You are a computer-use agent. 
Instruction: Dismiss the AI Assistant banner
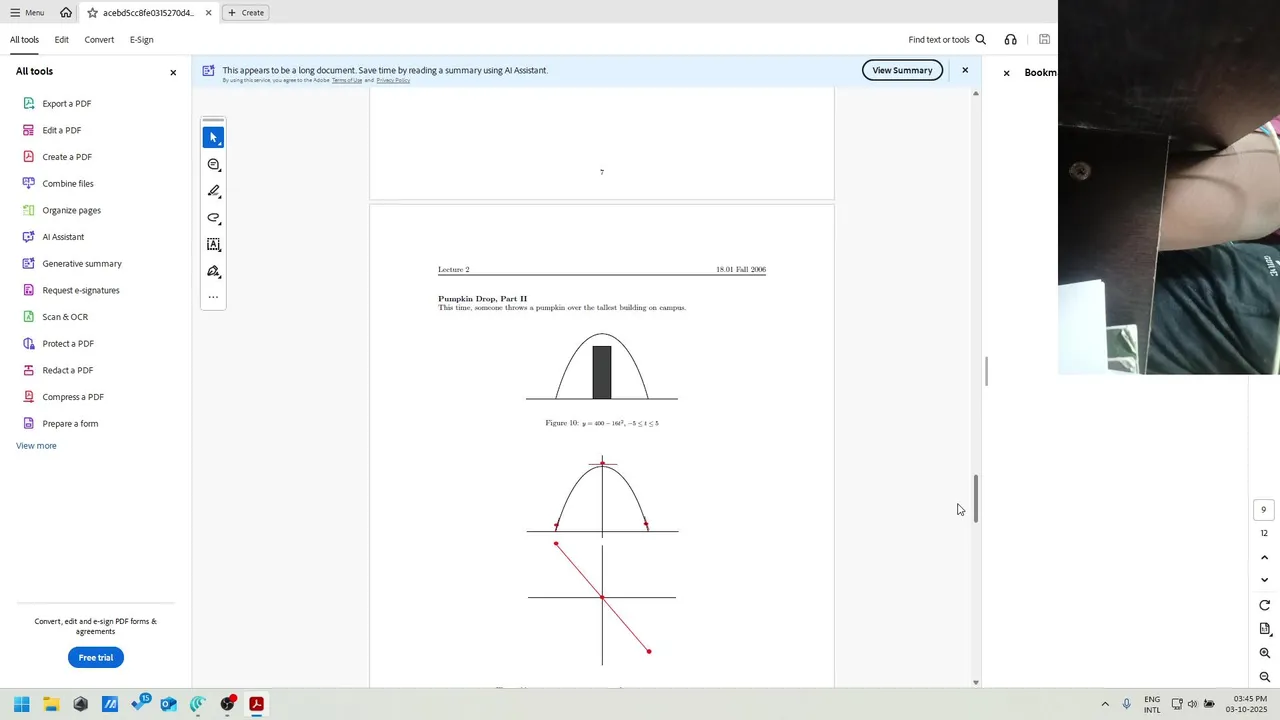pyautogui.click(x=965, y=70)
